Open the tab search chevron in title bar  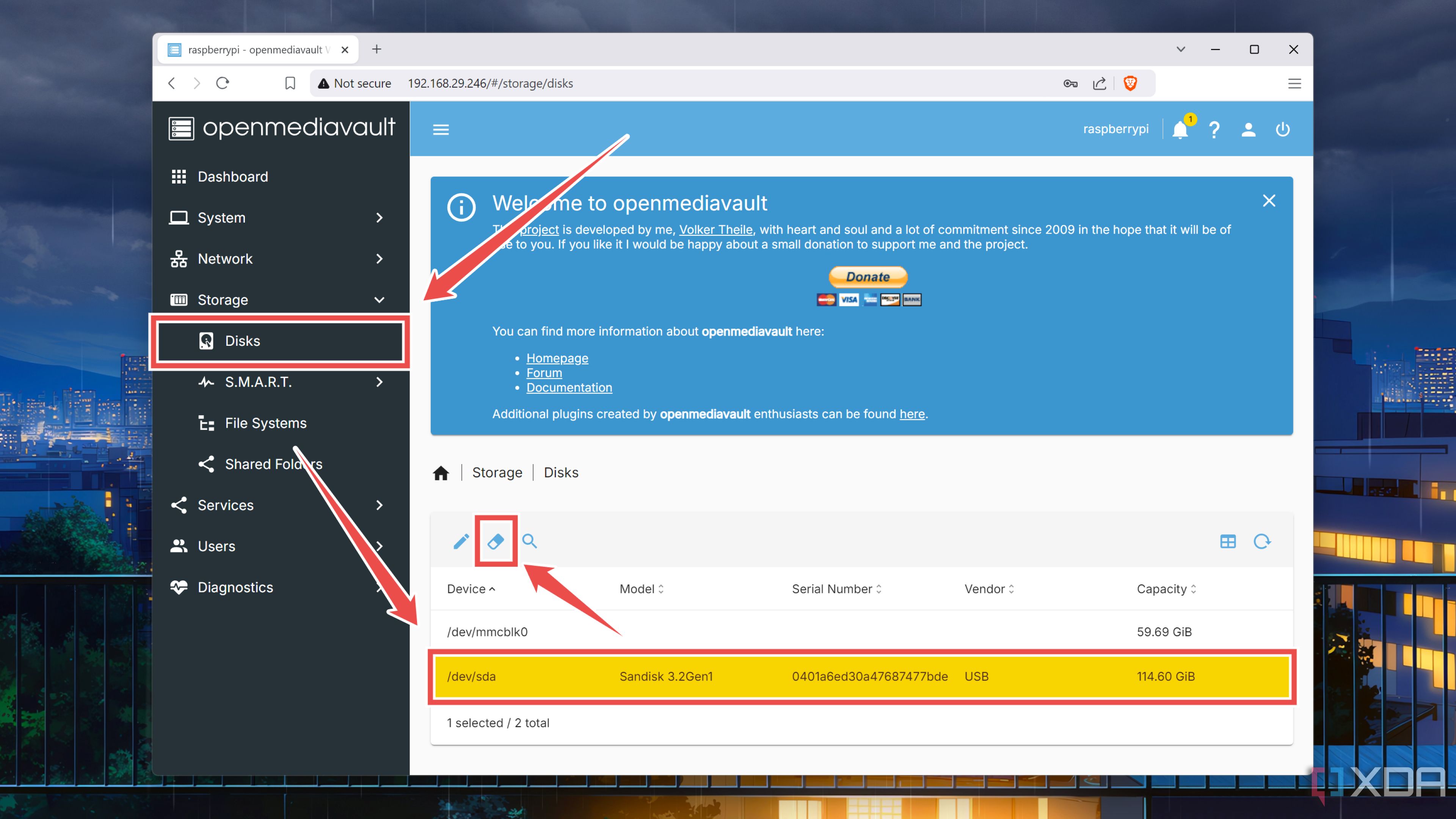click(x=1180, y=49)
